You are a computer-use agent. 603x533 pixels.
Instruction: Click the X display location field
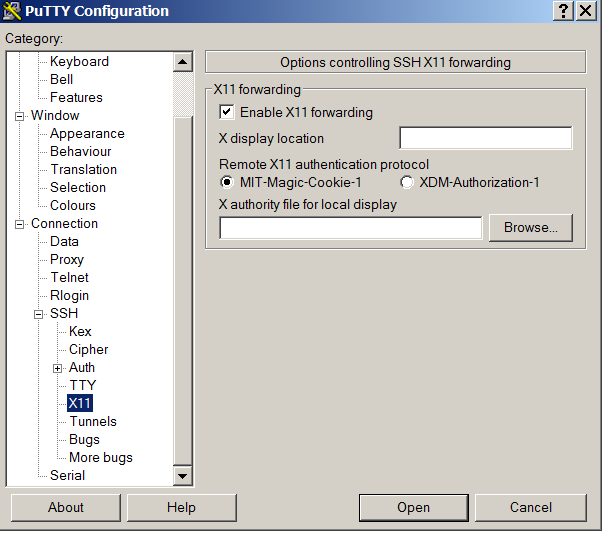coord(486,138)
